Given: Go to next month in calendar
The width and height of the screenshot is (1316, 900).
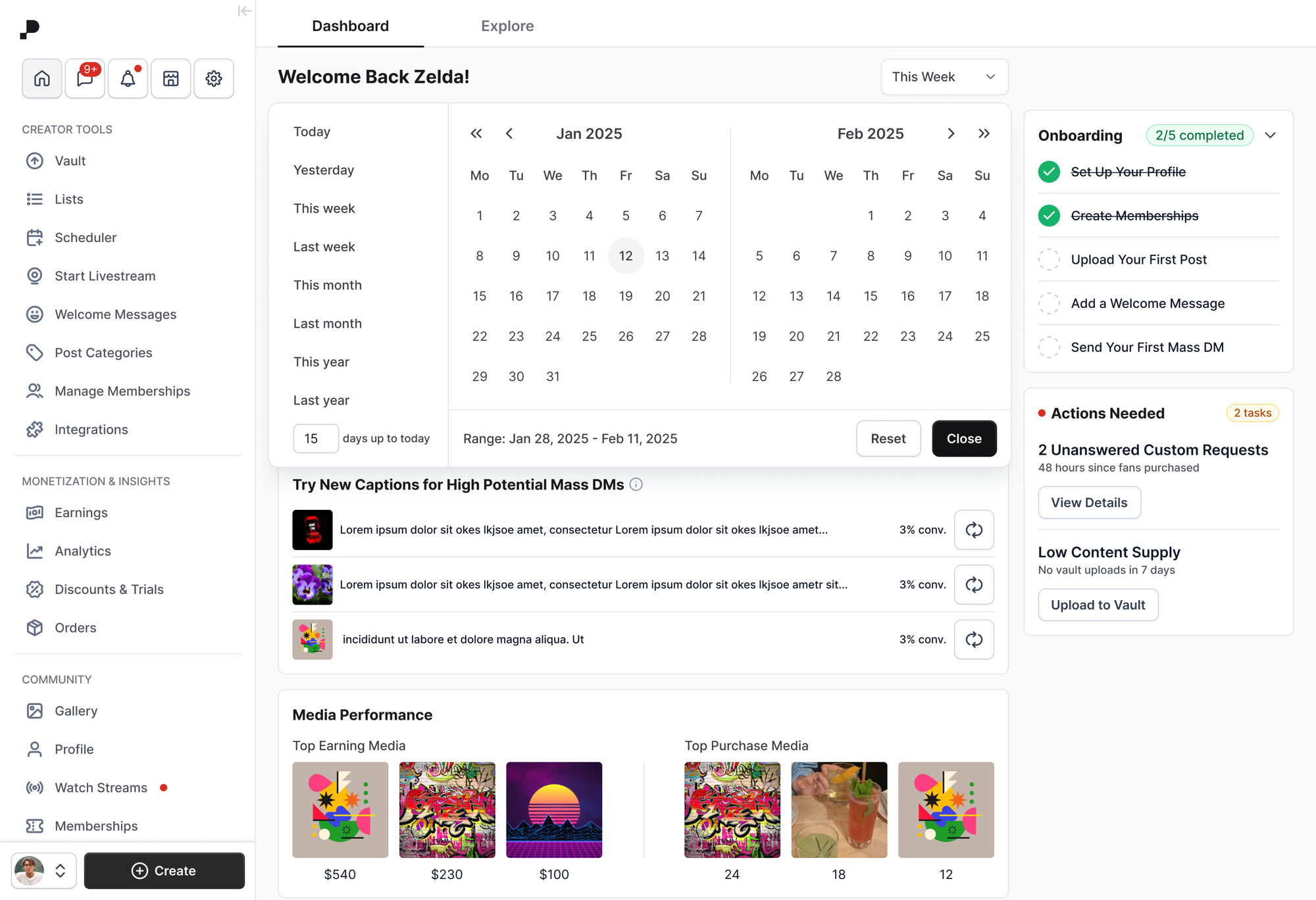Looking at the screenshot, I should click(x=951, y=134).
